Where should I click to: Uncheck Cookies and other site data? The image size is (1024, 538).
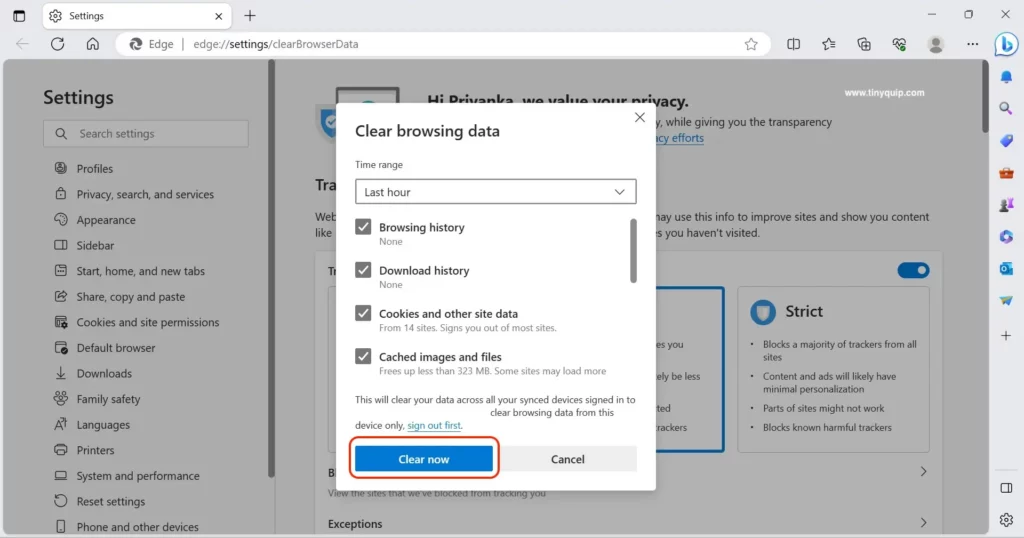click(x=363, y=313)
